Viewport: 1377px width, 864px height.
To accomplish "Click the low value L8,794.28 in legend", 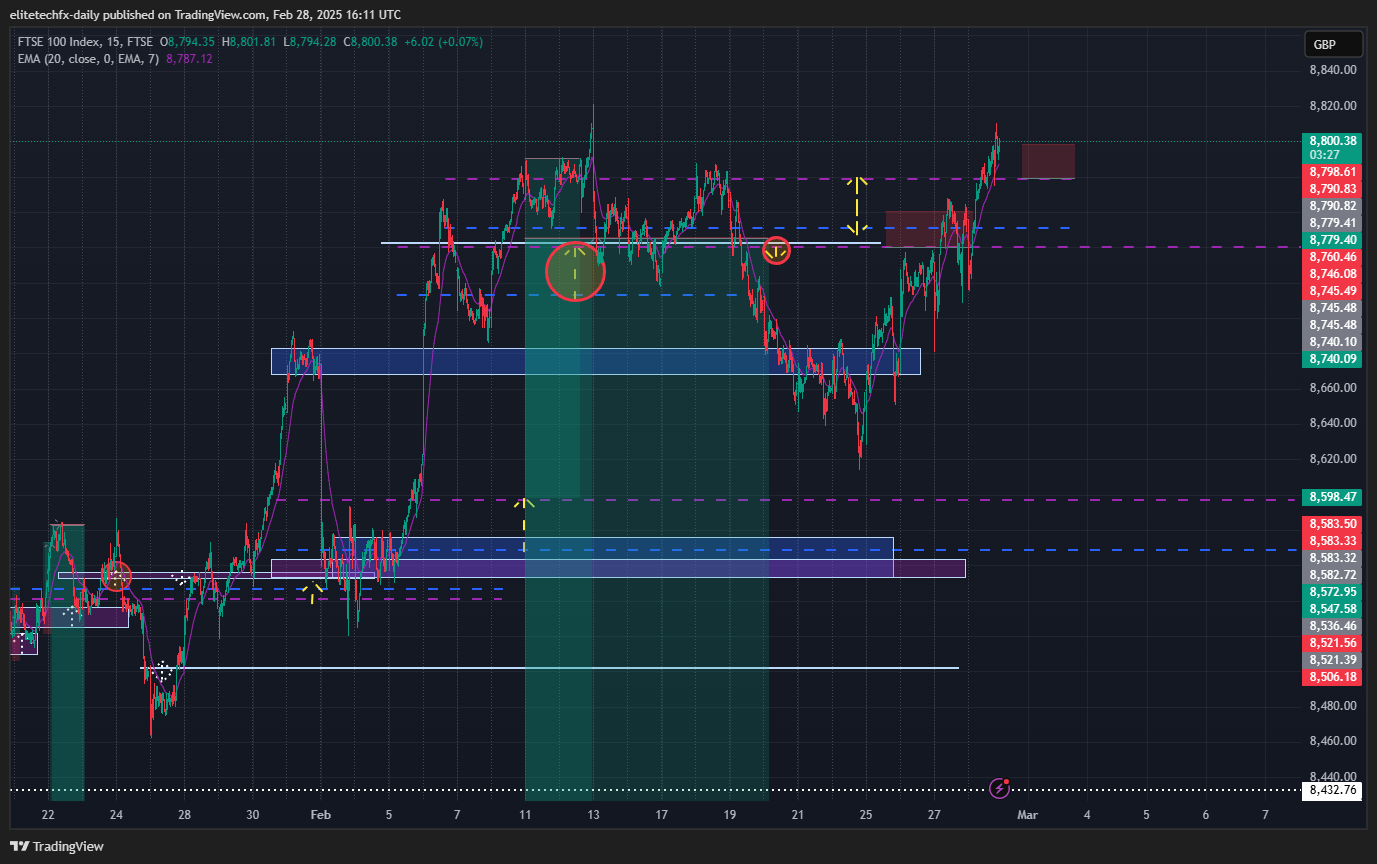I will pyautogui.click(x=311, y=42).
